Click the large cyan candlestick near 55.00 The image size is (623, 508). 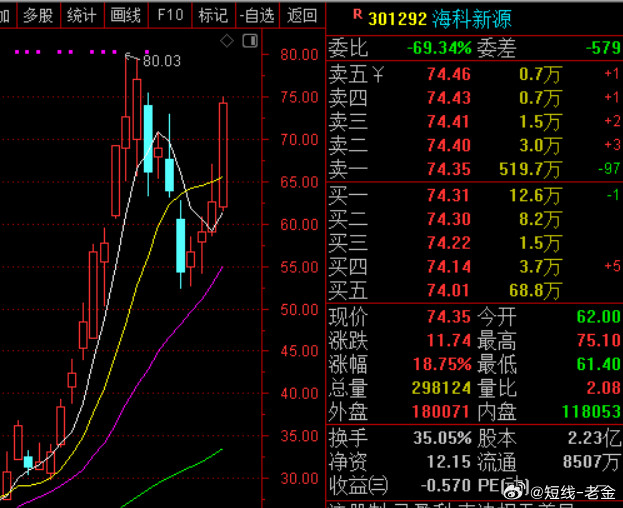[x=180, y=245]
